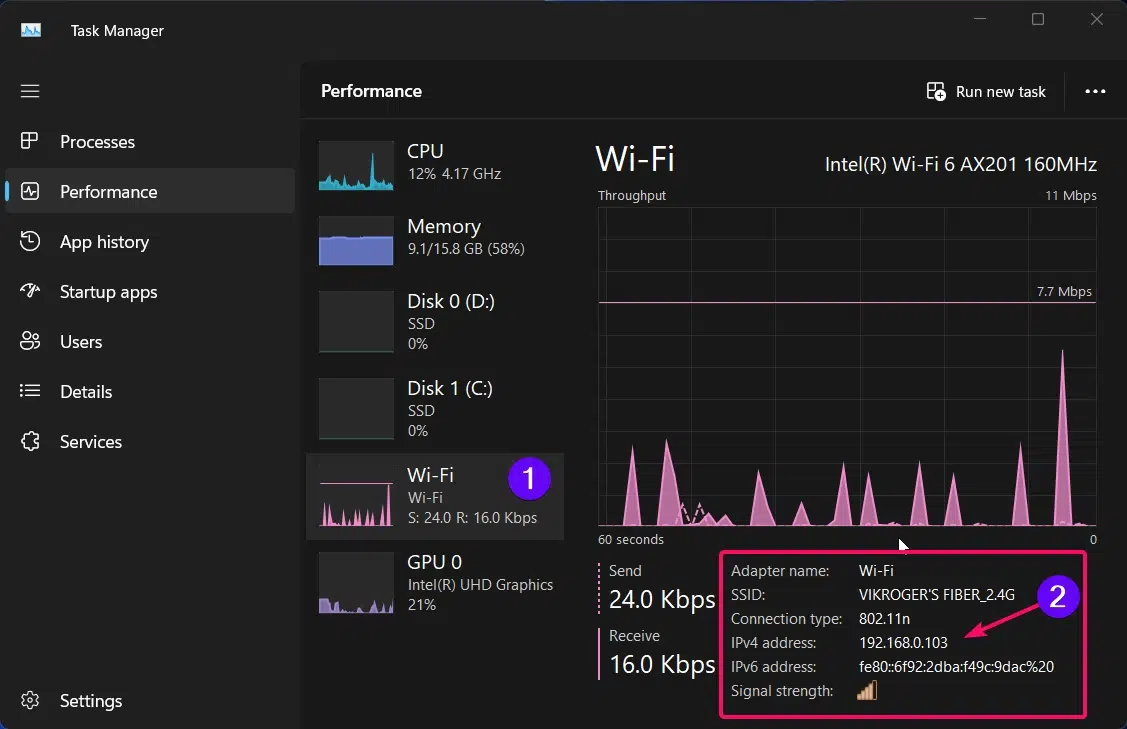Click the Throughput label above graph
This screenshot has height=729, width=1127.
point(632,196)
